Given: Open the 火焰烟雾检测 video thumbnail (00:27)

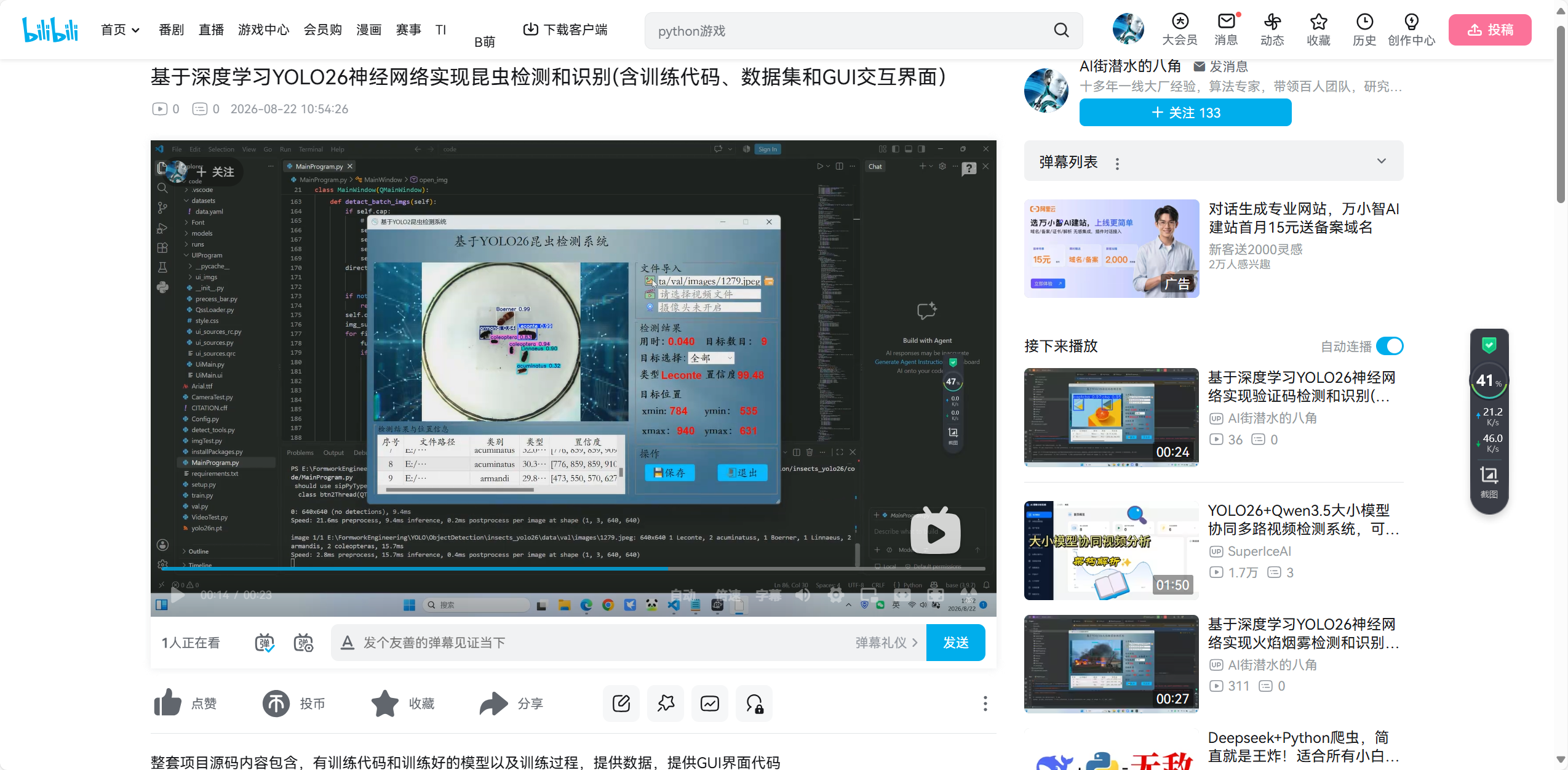Looking at the screenshot, I should point(1111,664).
